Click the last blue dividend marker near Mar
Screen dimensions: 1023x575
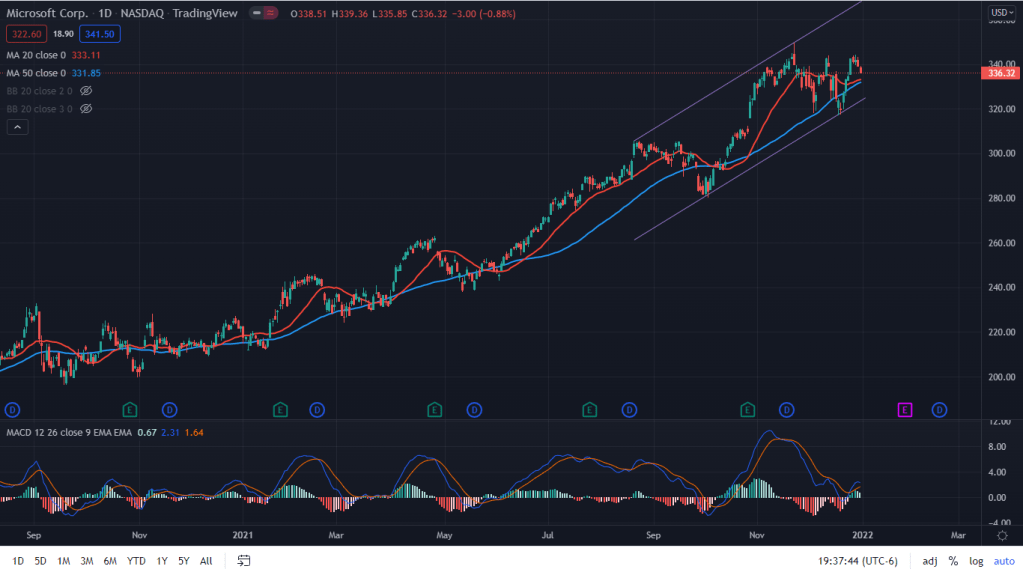point(939,409)
